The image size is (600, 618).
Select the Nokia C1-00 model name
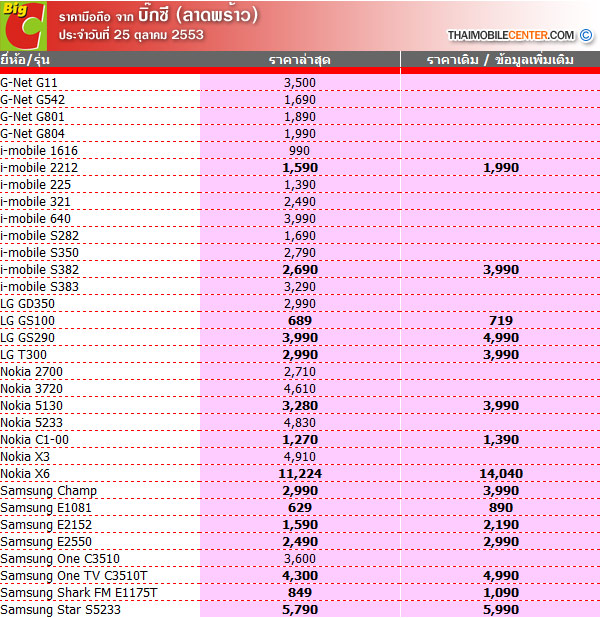34,439
